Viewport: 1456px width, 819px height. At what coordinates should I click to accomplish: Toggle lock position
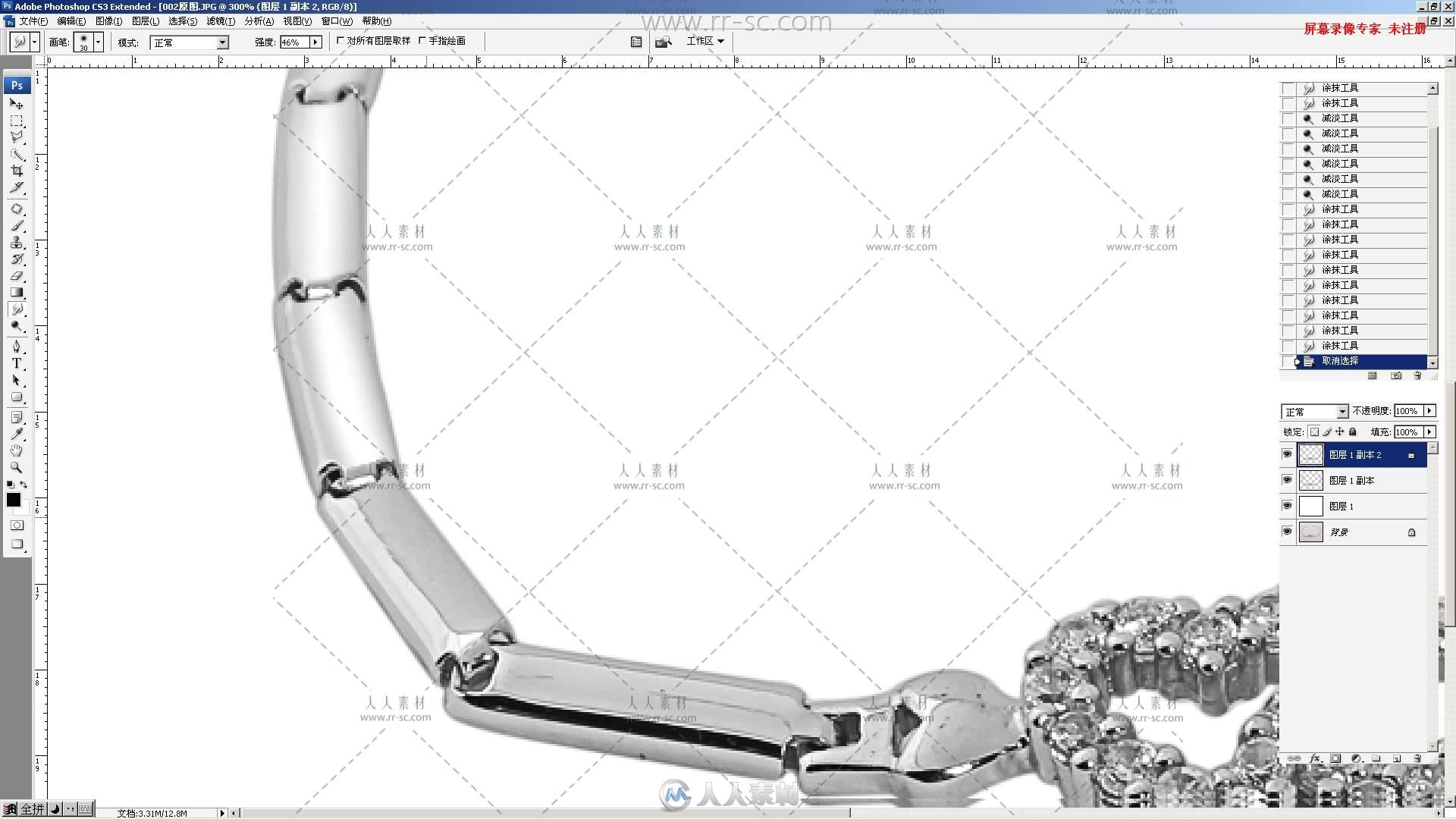tap(1339, 432)
